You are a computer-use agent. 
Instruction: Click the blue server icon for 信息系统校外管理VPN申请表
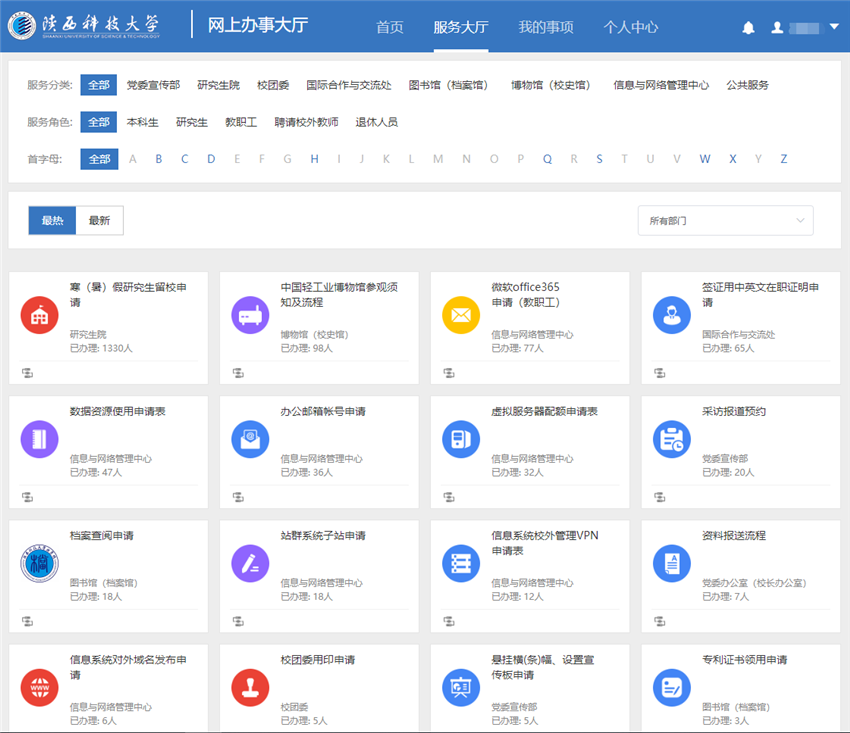461,563
